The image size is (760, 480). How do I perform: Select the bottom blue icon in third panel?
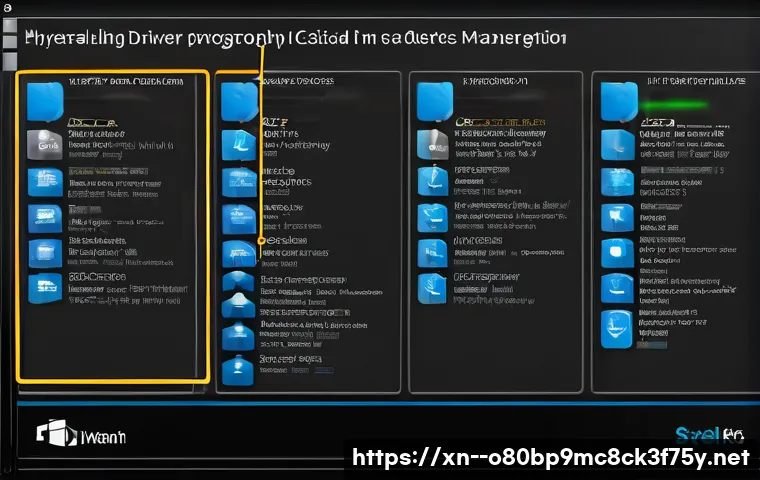(x=432, y=288)
